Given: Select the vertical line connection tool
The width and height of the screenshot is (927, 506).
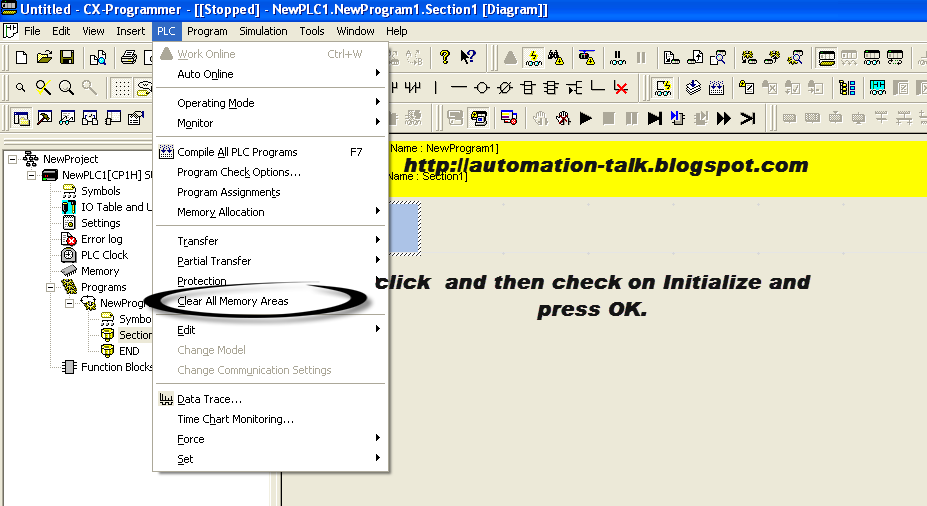Looking at the screenshot, I should tap(436, 88).
